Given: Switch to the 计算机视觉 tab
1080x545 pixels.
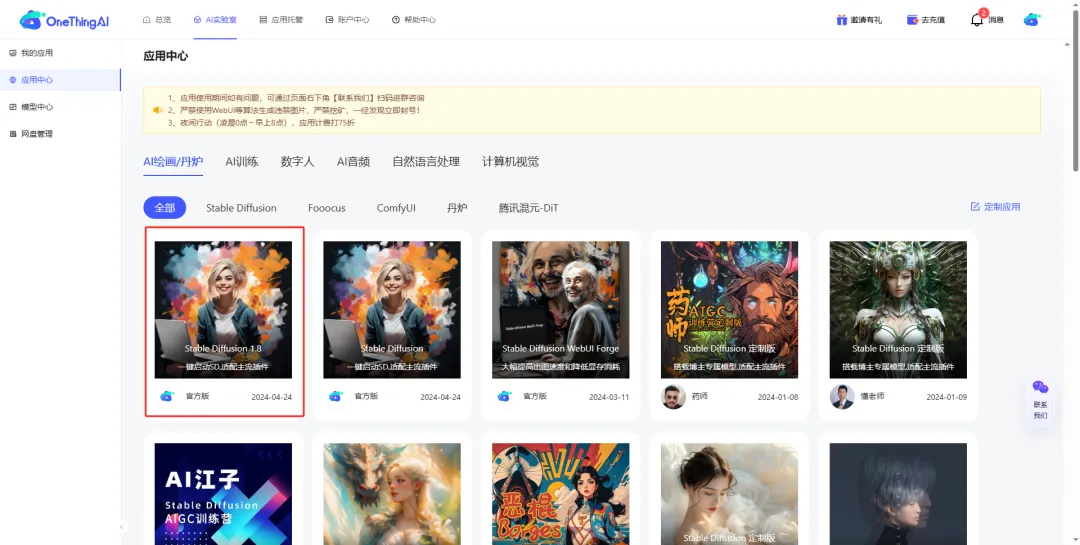Looking at the screenshot, I should pyautogui.click(x=510, y=162).
